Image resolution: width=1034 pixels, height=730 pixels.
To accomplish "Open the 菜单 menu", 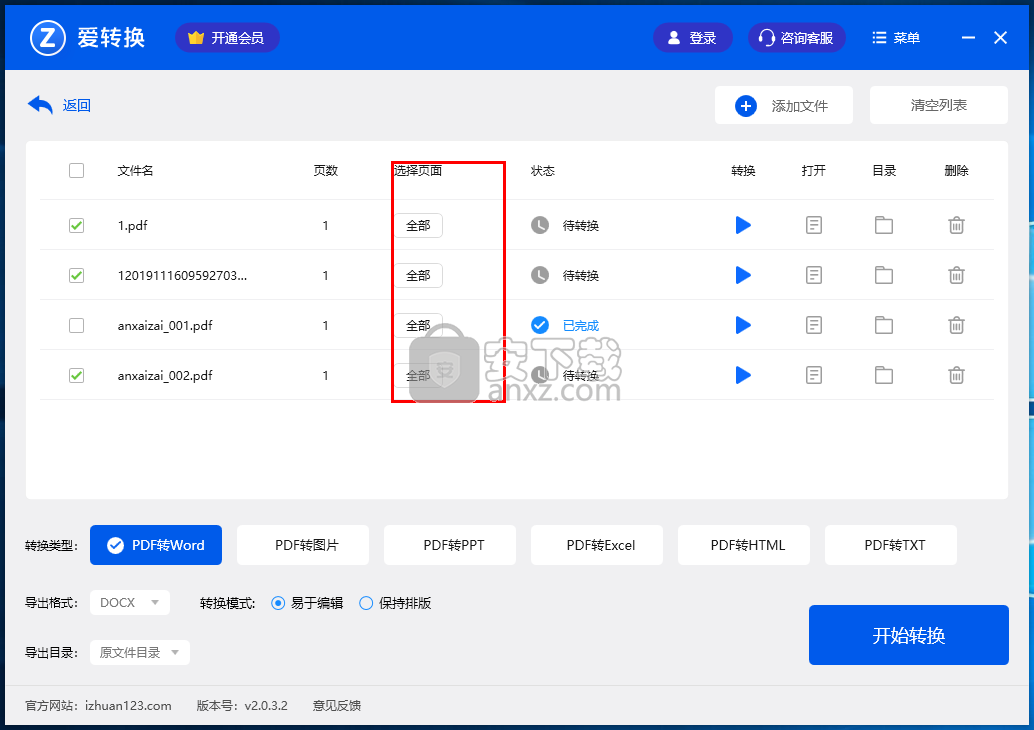I will point(896,38).
